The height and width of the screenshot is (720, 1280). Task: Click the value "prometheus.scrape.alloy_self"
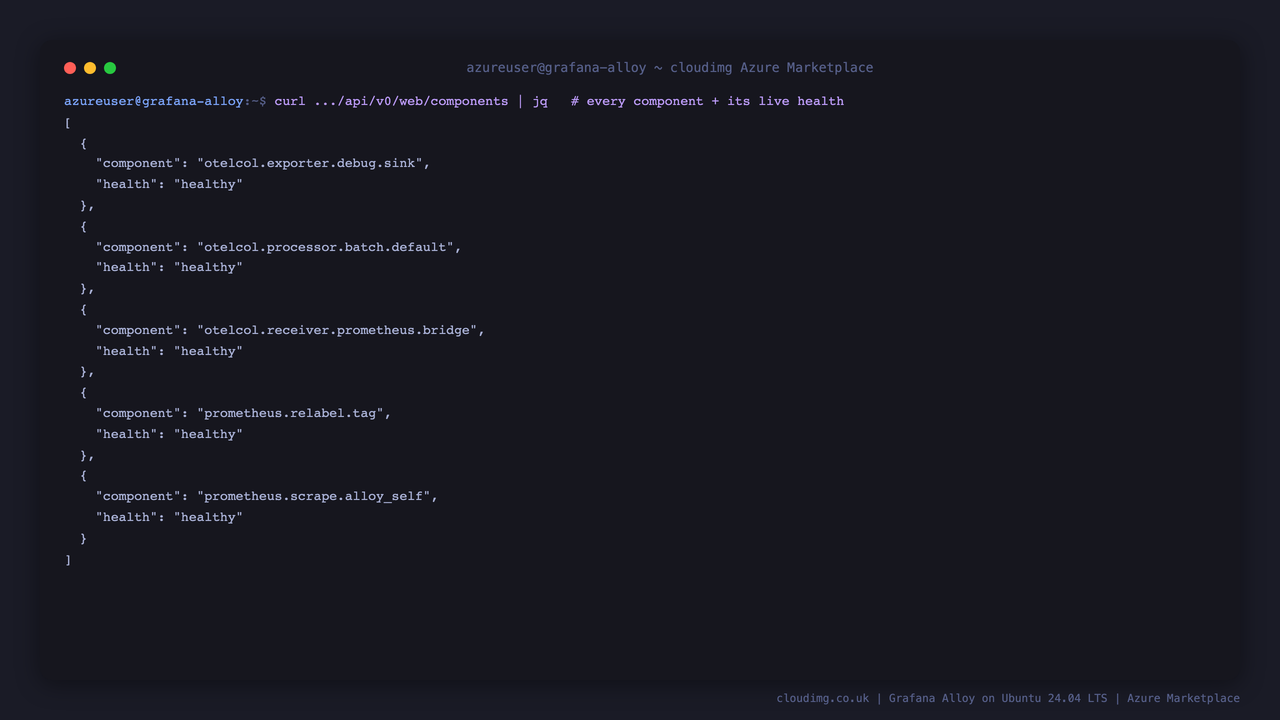click(314, 496)
